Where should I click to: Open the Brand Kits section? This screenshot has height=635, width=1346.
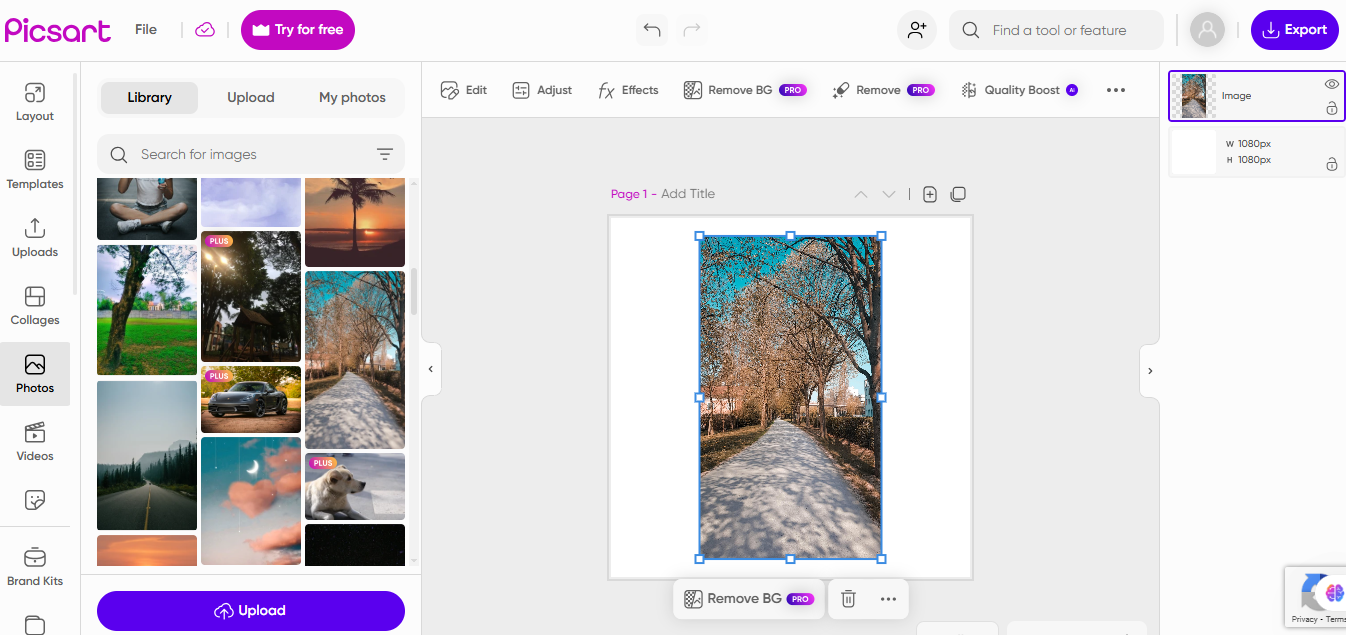tap(34, 565)
